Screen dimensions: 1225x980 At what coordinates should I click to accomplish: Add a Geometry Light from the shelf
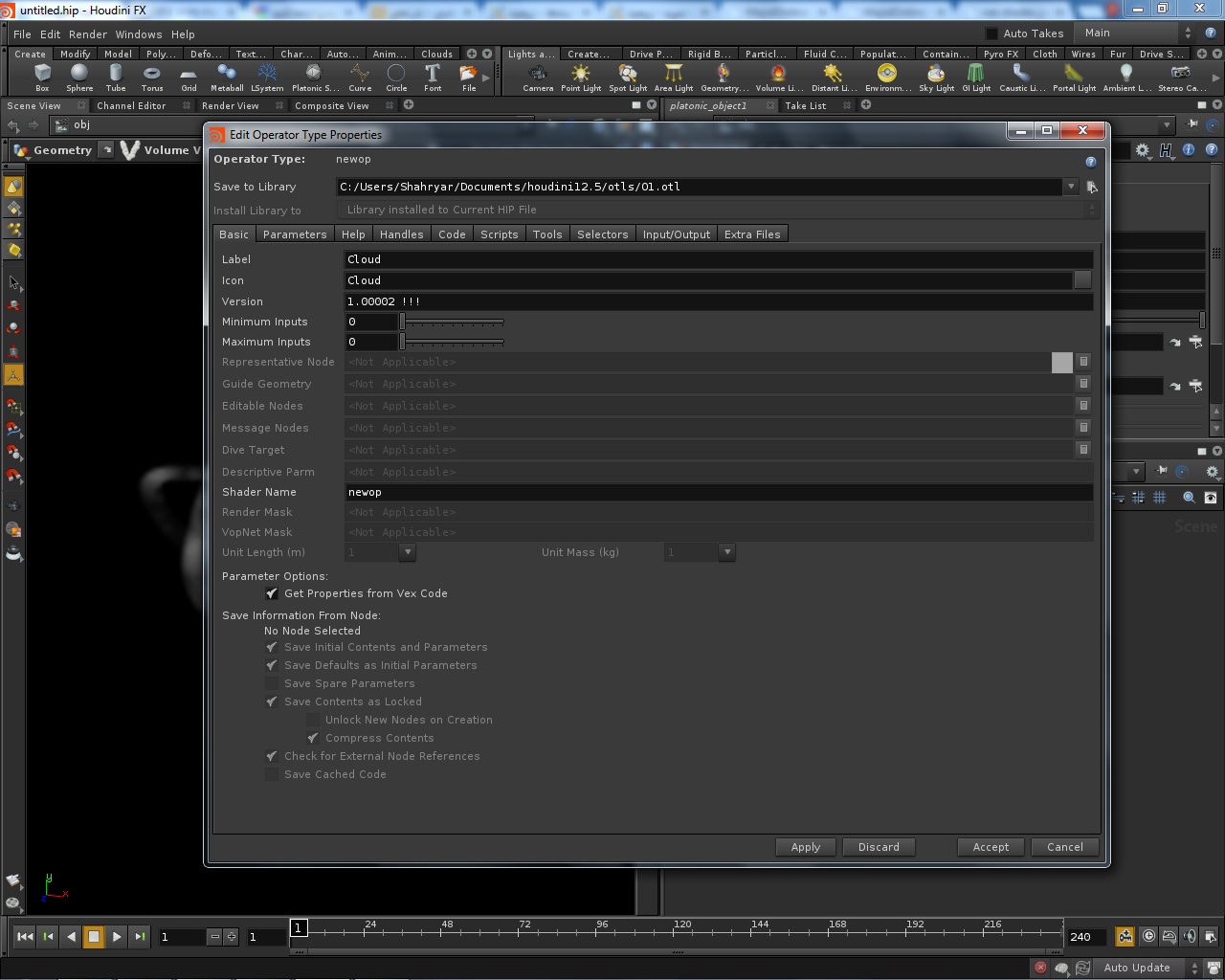pos(724,78)
